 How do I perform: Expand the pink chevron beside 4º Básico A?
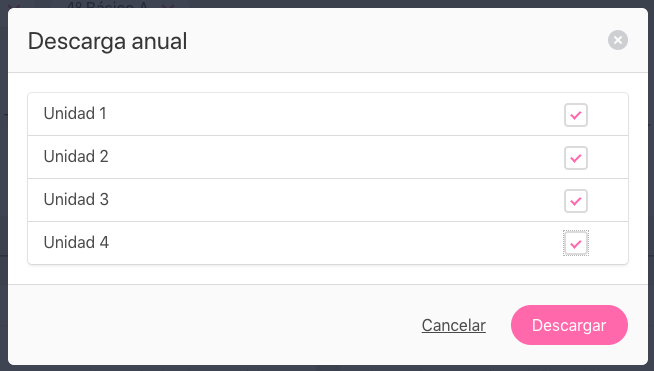point(168,6)
